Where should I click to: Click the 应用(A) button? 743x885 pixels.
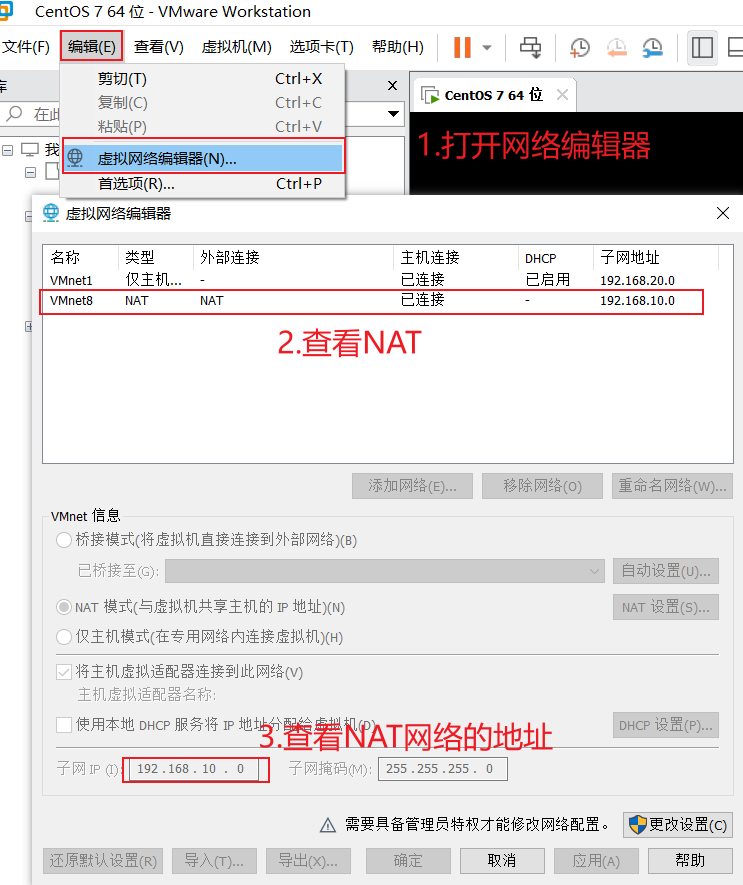[x=596, y=861]
